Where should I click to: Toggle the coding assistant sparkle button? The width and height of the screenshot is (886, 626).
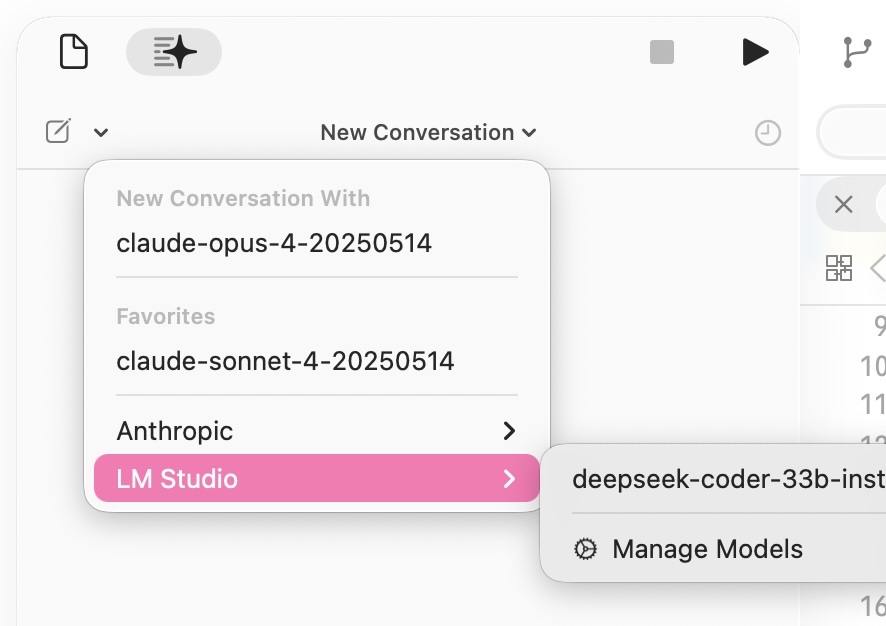click(x=174, y=52)
